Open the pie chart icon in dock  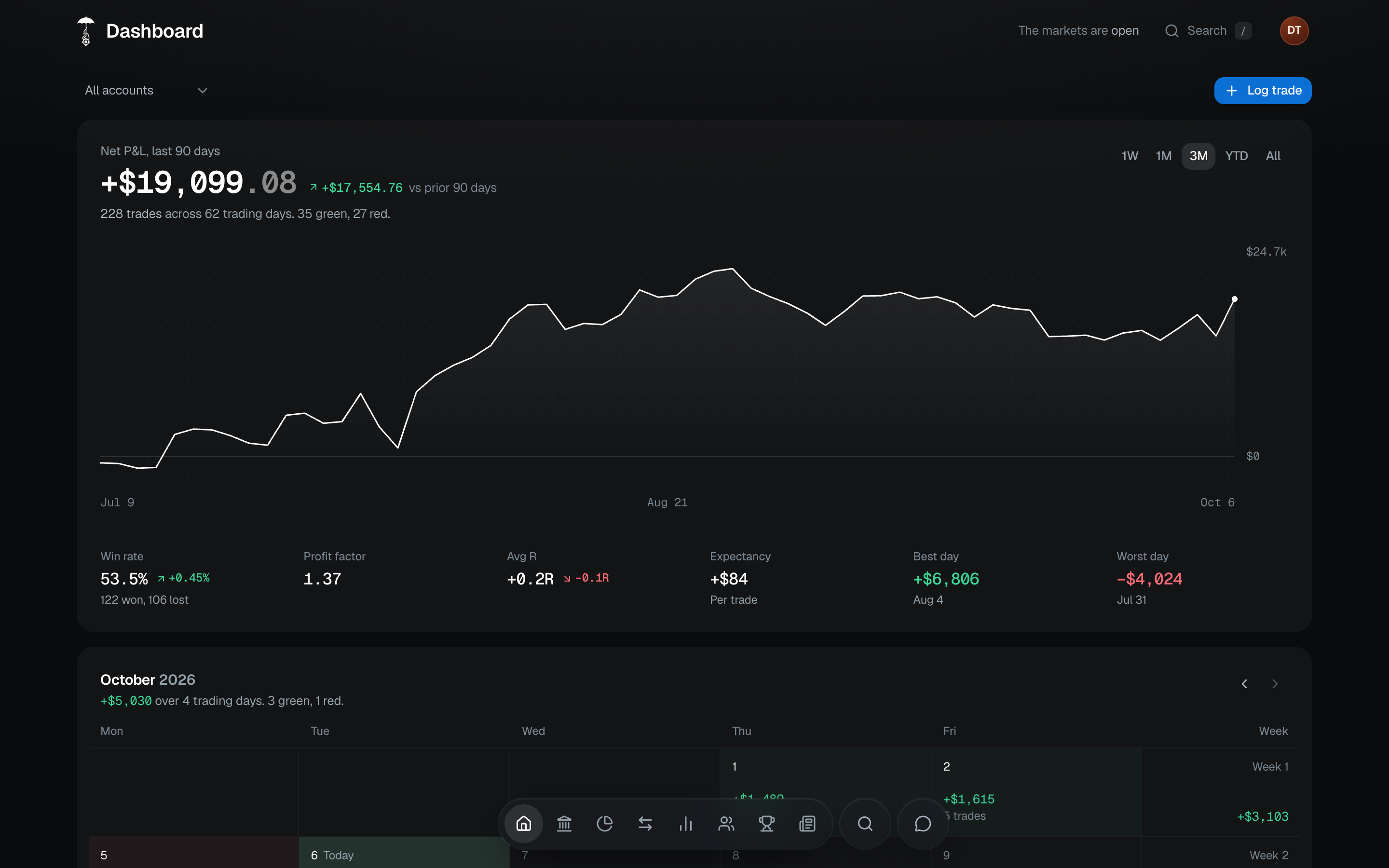pos(604,824)
